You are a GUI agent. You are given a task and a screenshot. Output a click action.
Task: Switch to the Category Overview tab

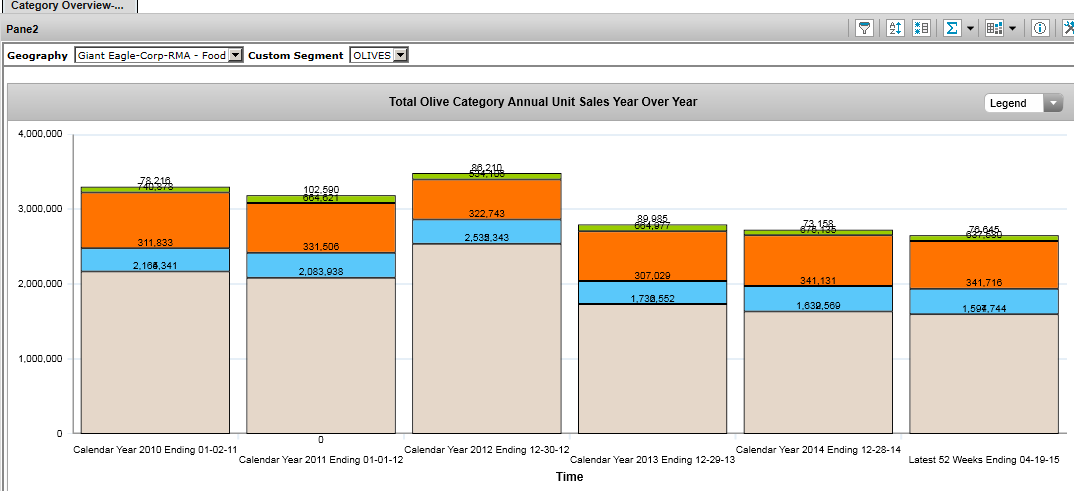click(x=68, y=6)
